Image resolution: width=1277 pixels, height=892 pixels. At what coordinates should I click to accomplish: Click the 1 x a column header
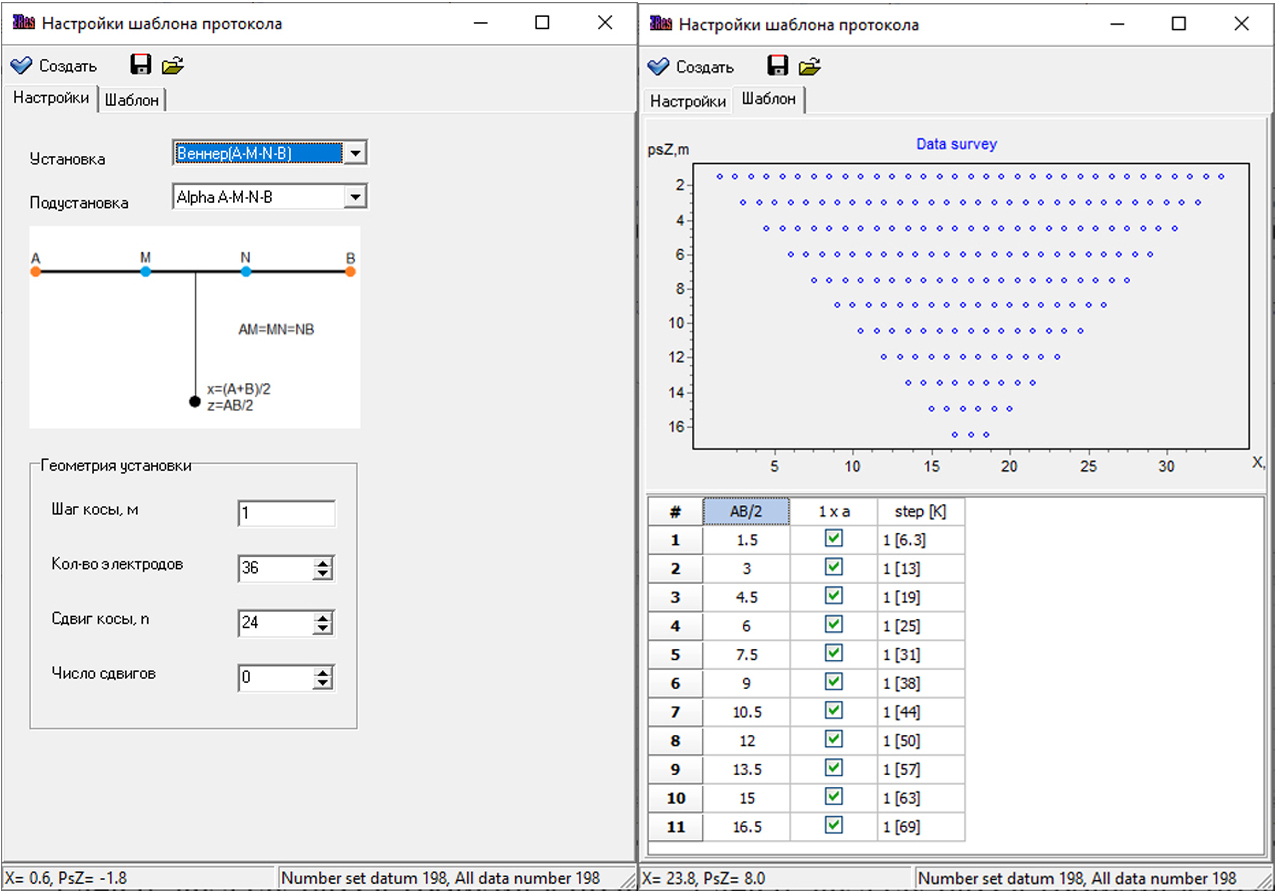point(834,511)
